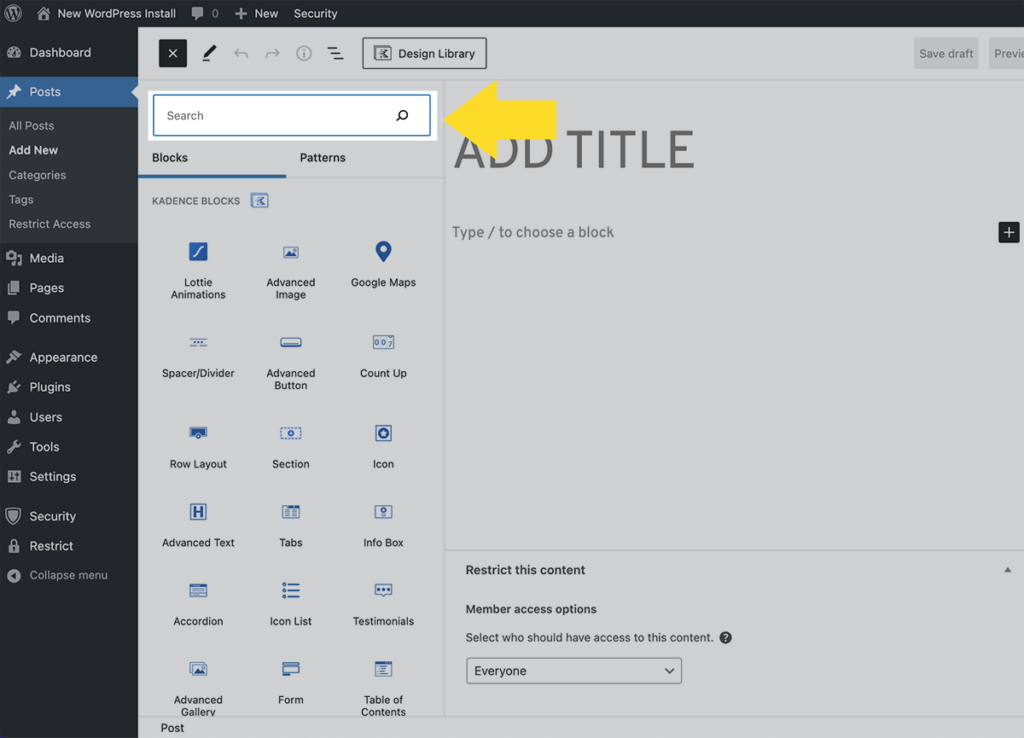The width and height of the screenshot is (1024, 738).
Task: Click the access help question mark
Action: (x=726, y=637)
